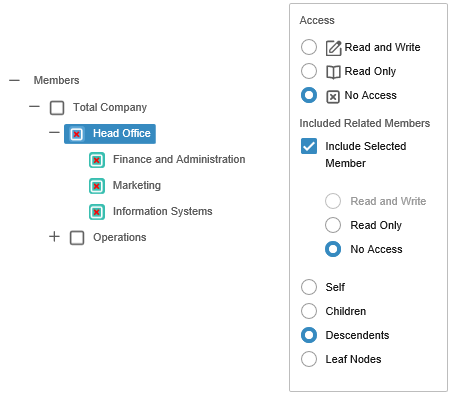Click the Read and Write pencil icon
461x397 pixels.
tap(333, 48)
